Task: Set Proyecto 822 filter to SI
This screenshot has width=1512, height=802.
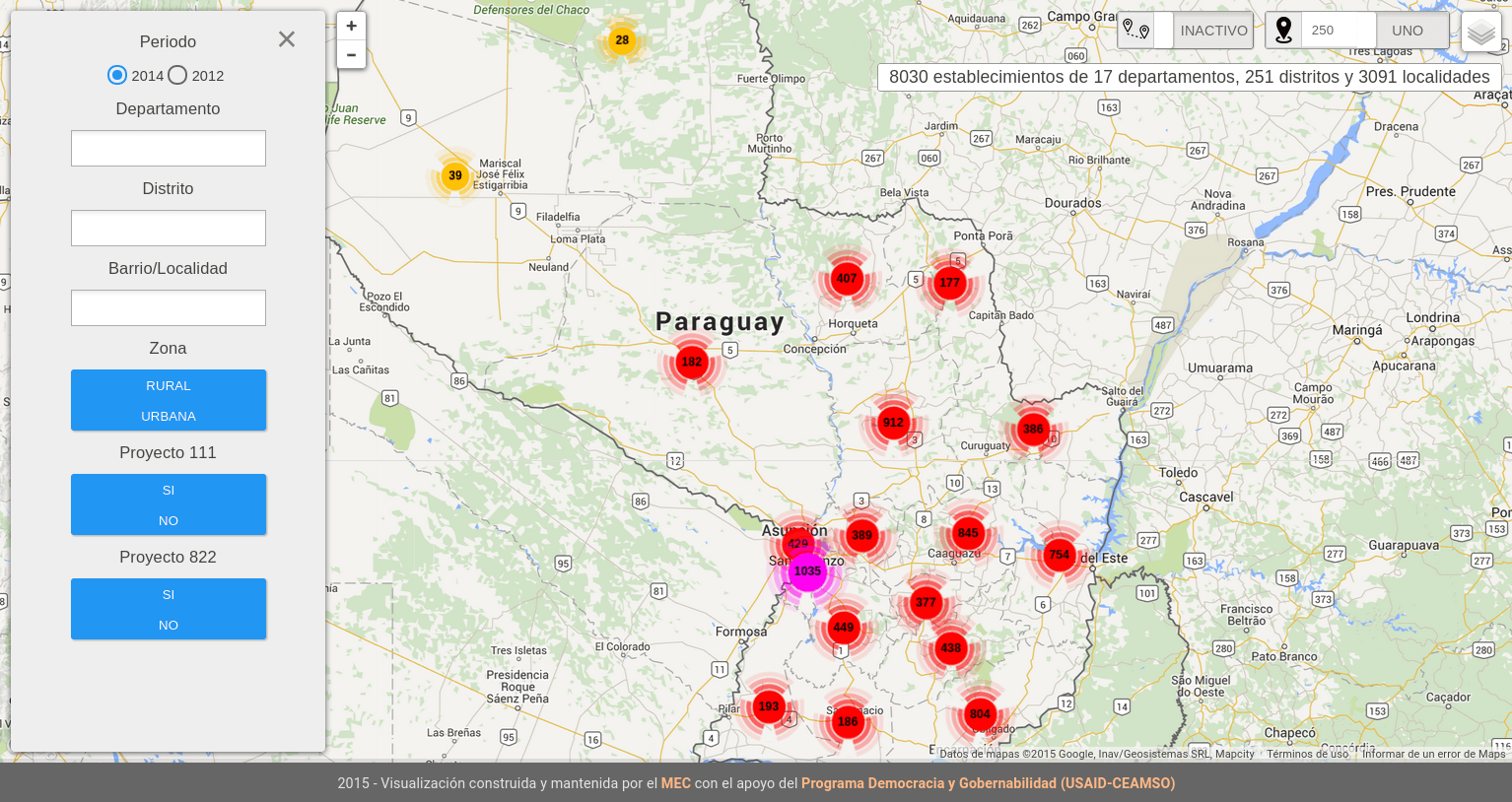Action: pyautogui.click(x=169, y=594)
